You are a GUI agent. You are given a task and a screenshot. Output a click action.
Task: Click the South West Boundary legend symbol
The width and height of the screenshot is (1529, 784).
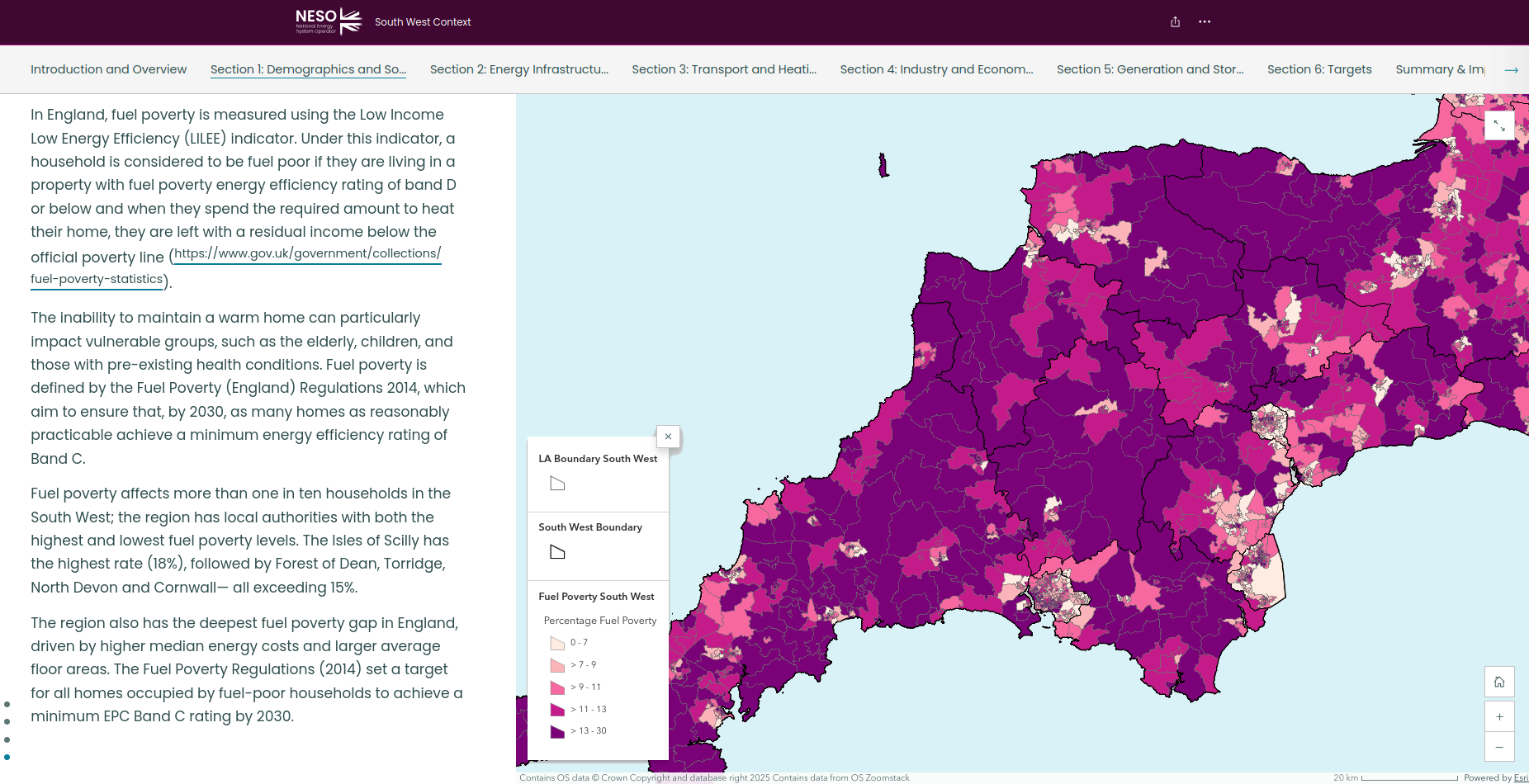pos(557,552)
